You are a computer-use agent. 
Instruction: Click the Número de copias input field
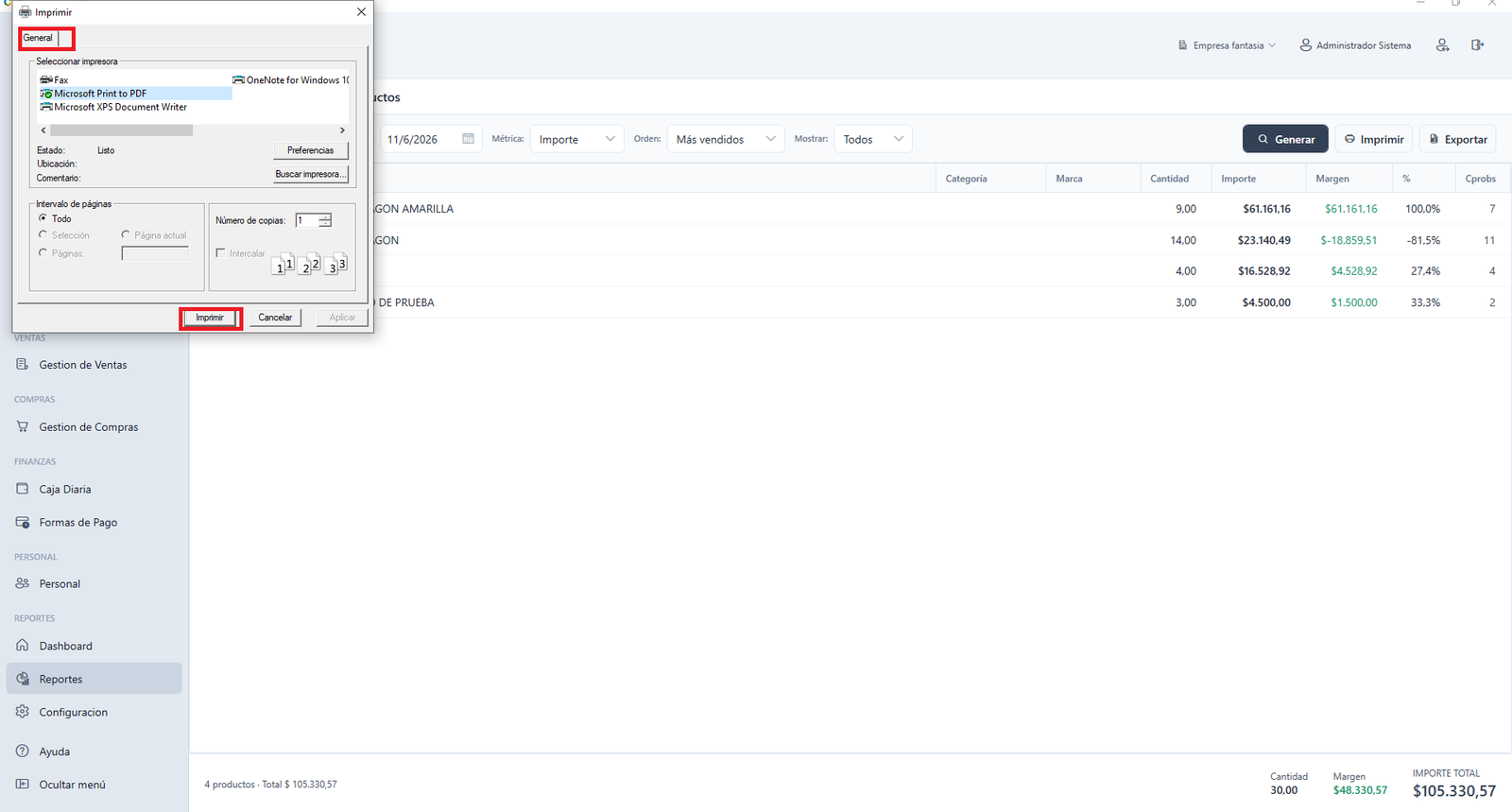pos(307,220)
